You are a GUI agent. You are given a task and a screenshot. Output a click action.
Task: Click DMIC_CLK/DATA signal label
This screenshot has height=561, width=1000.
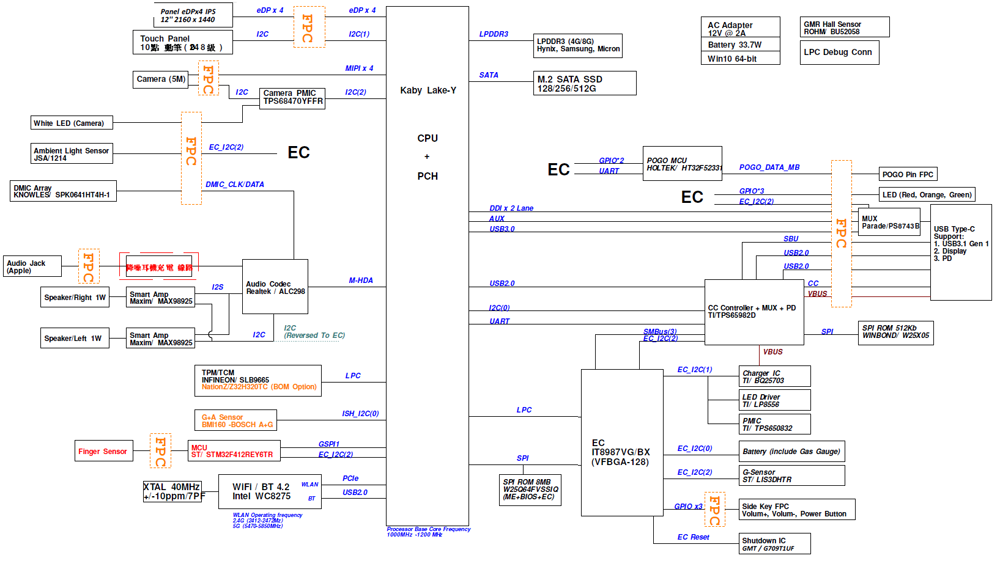coord(235,184)
